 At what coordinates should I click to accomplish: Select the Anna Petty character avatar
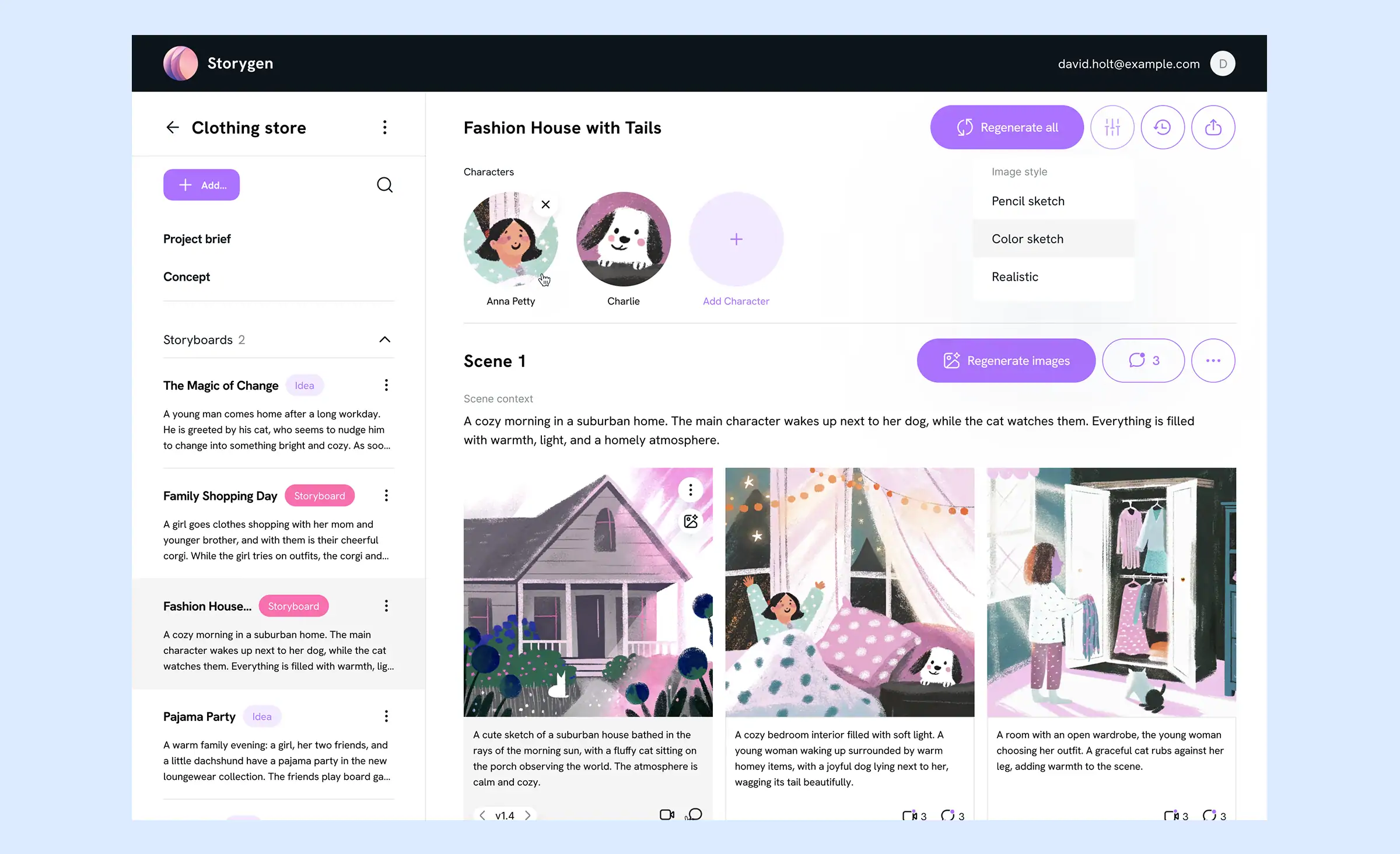click(x=510, y=239)
